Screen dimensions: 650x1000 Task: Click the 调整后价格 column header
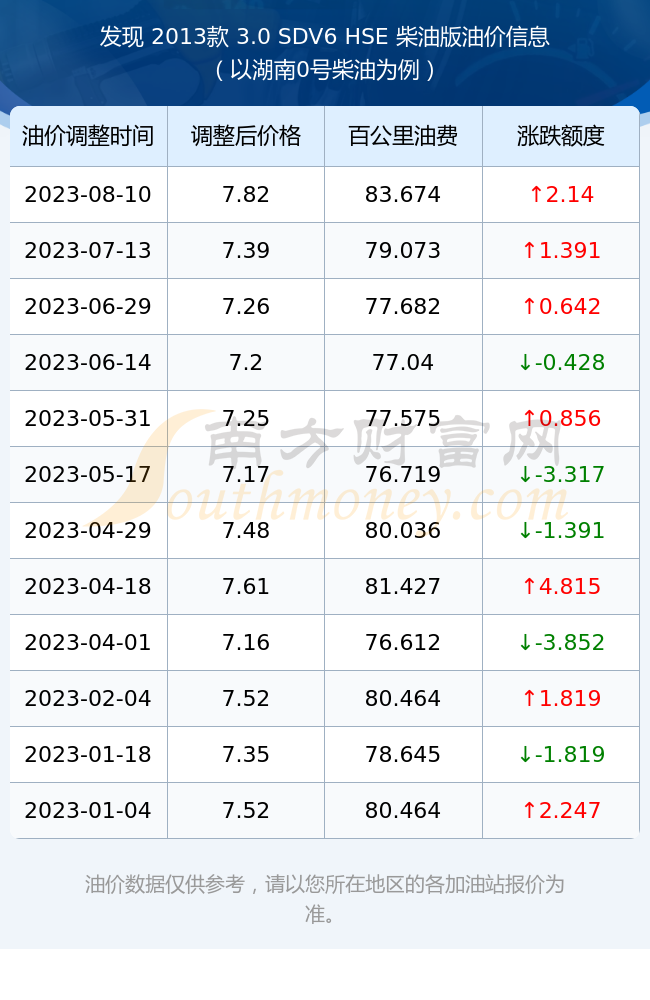coord(246,136)
